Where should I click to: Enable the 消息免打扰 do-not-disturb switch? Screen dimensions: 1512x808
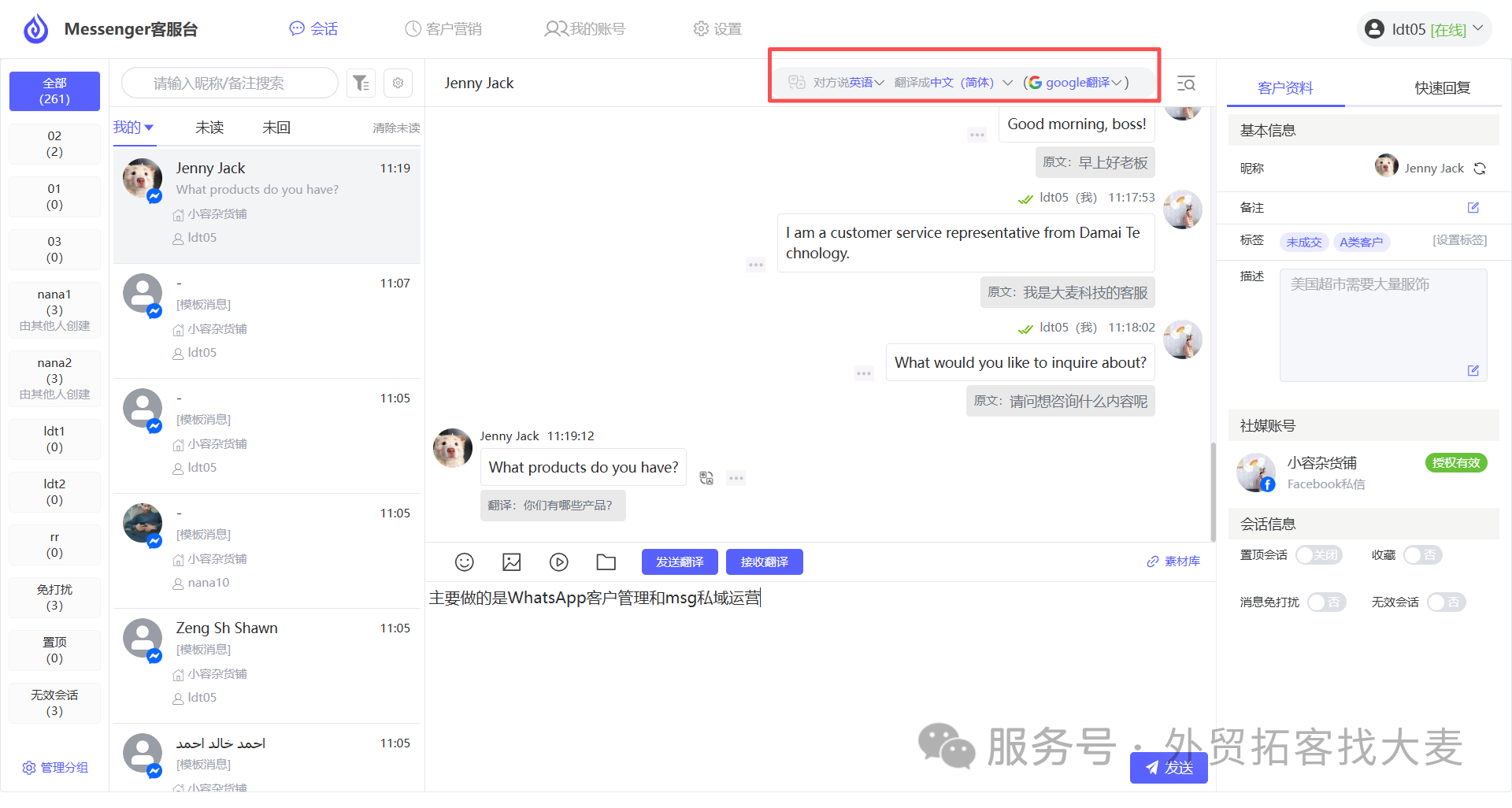coord(1327,602)
